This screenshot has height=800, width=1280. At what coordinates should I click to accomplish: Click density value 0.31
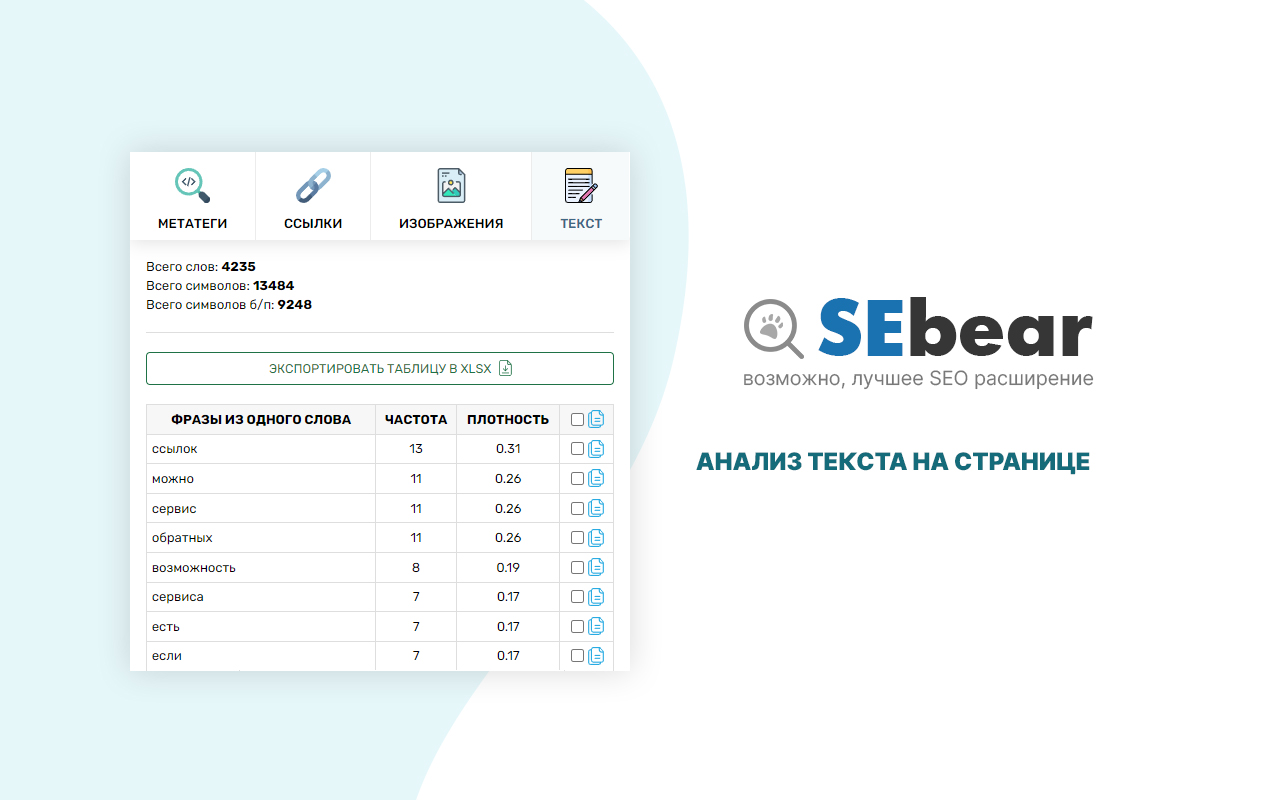coord(508,449)
